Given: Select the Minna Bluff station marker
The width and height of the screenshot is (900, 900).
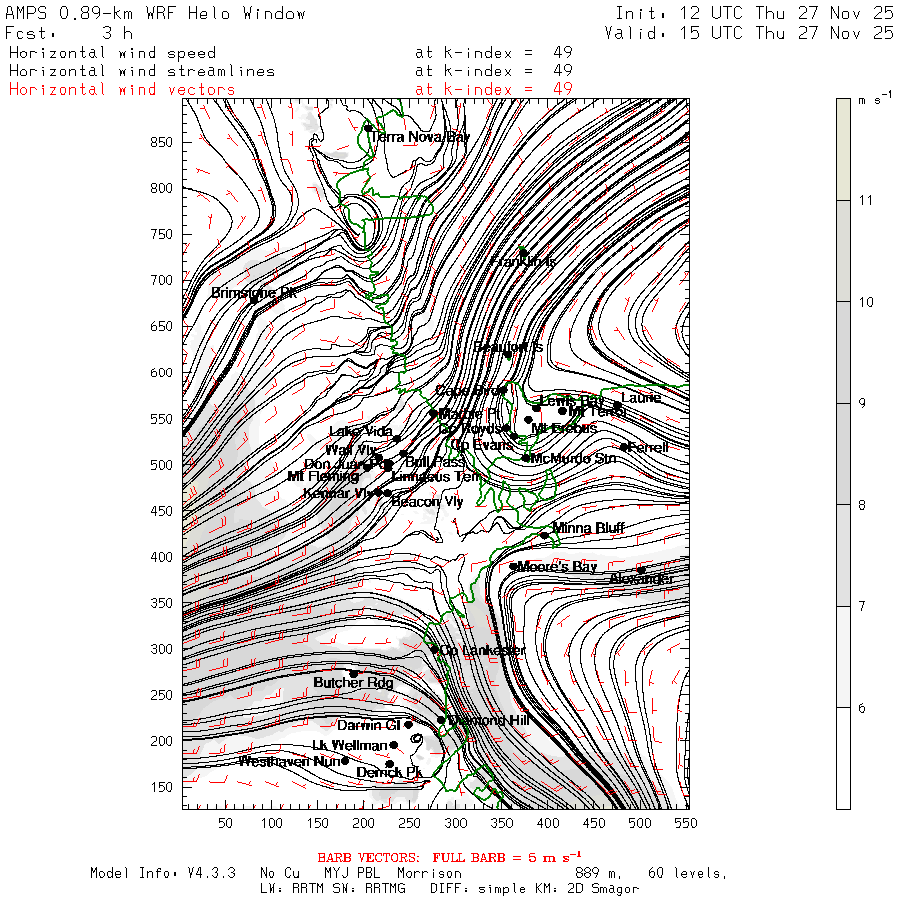Looking at the screenshot, I should coord(544,535).
